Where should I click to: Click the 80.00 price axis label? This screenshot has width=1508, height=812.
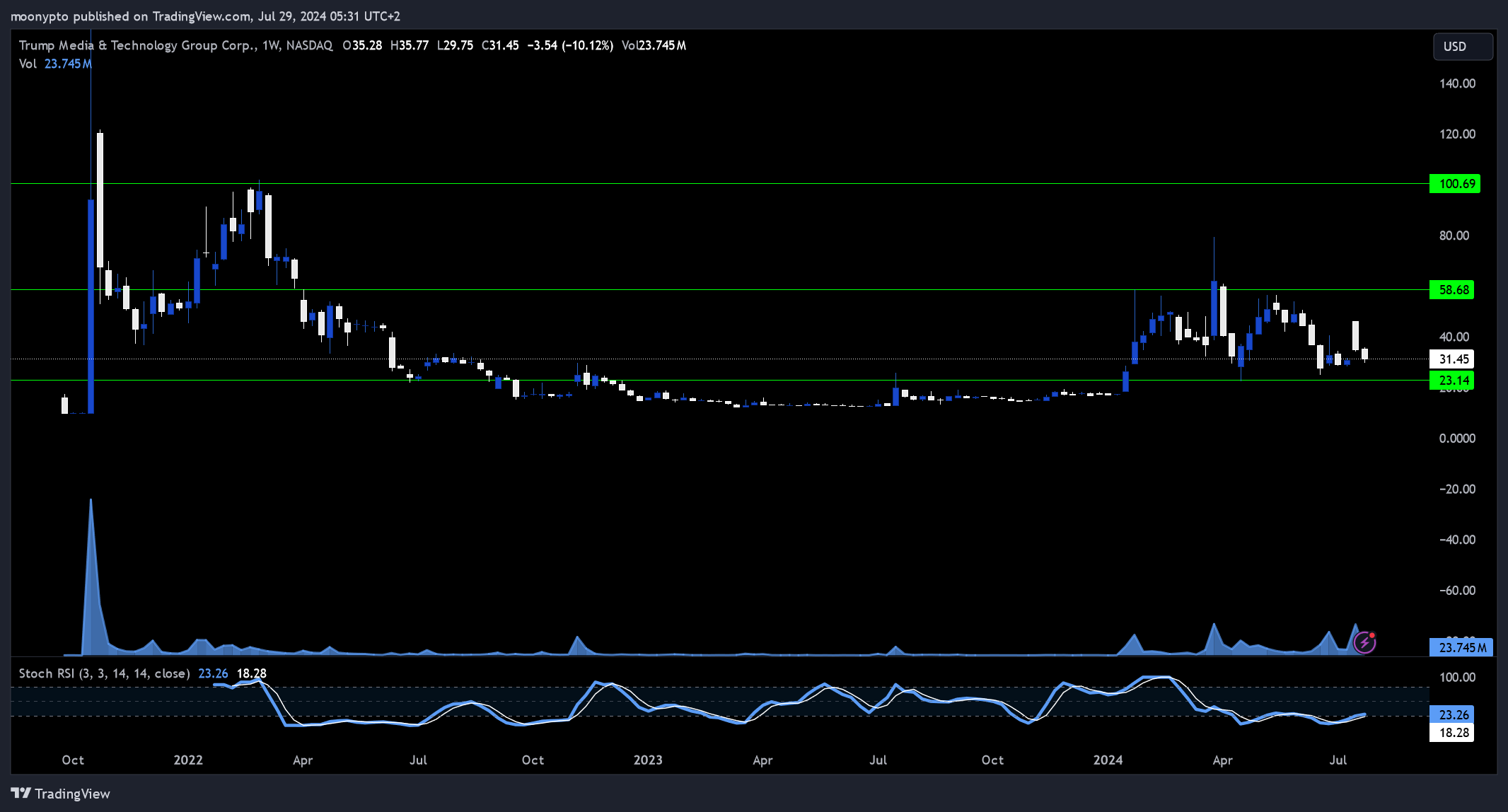(1454, 236)
